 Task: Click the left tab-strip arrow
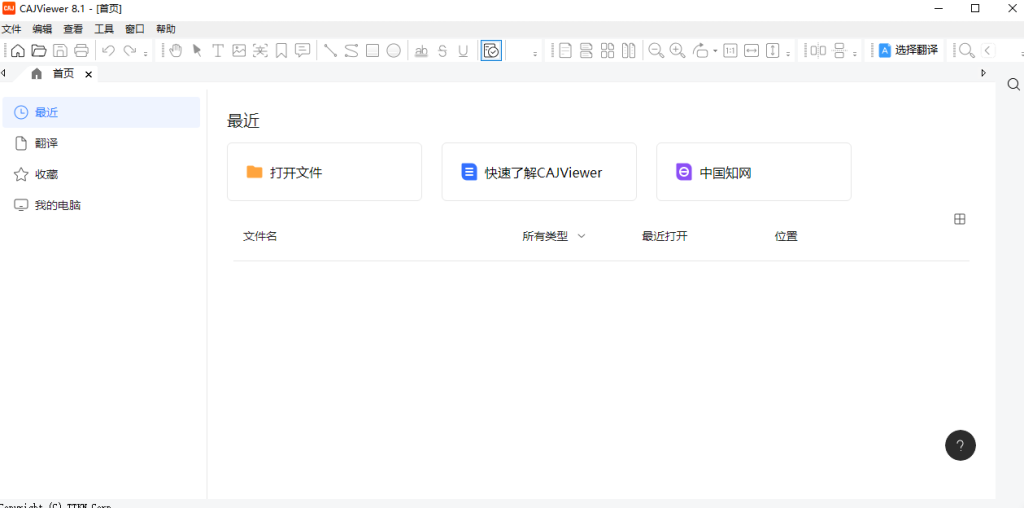tap(3, 73)
